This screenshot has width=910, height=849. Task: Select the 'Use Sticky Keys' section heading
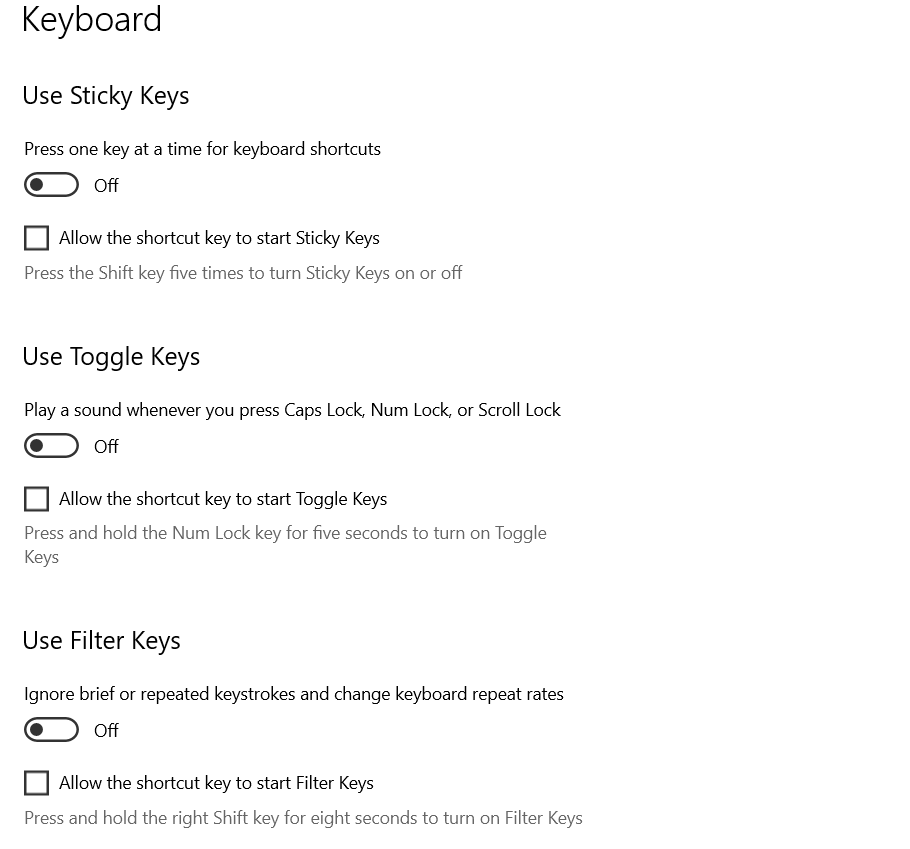click(105, 95)
